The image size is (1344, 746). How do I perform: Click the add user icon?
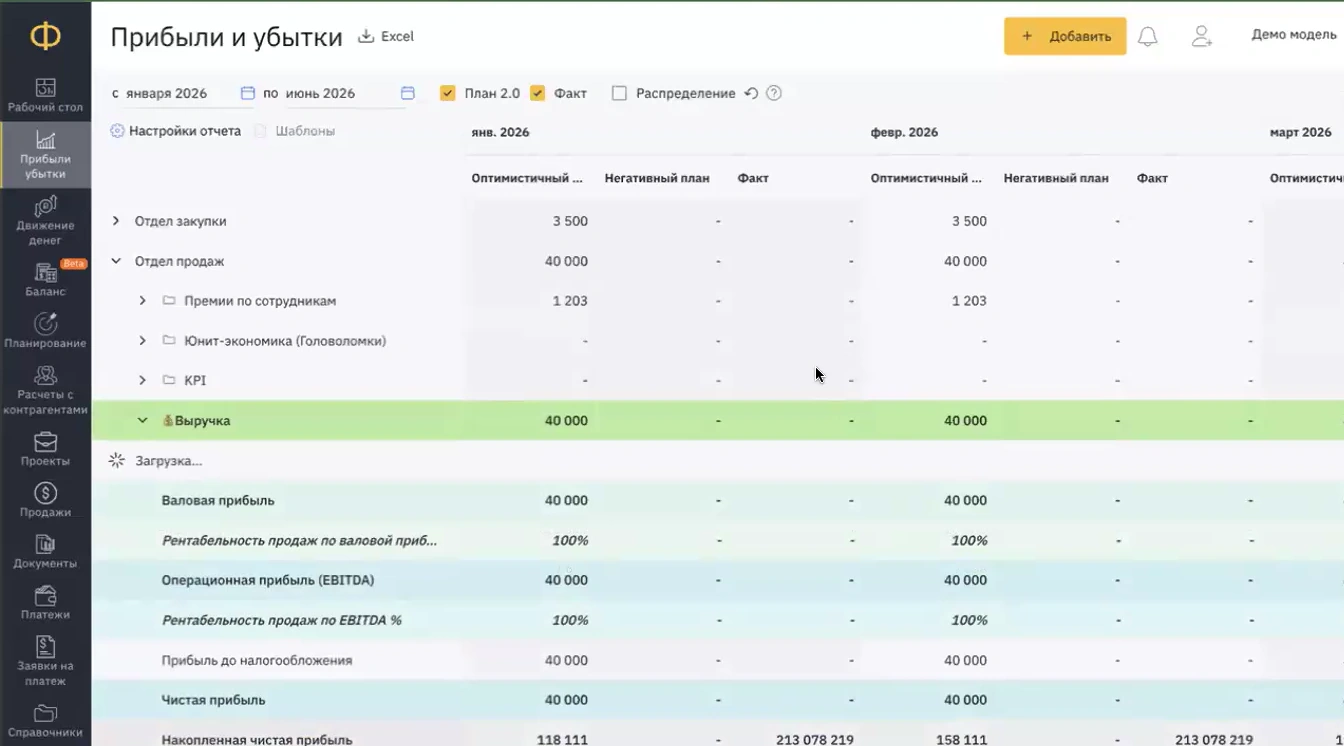point(1202,37)
